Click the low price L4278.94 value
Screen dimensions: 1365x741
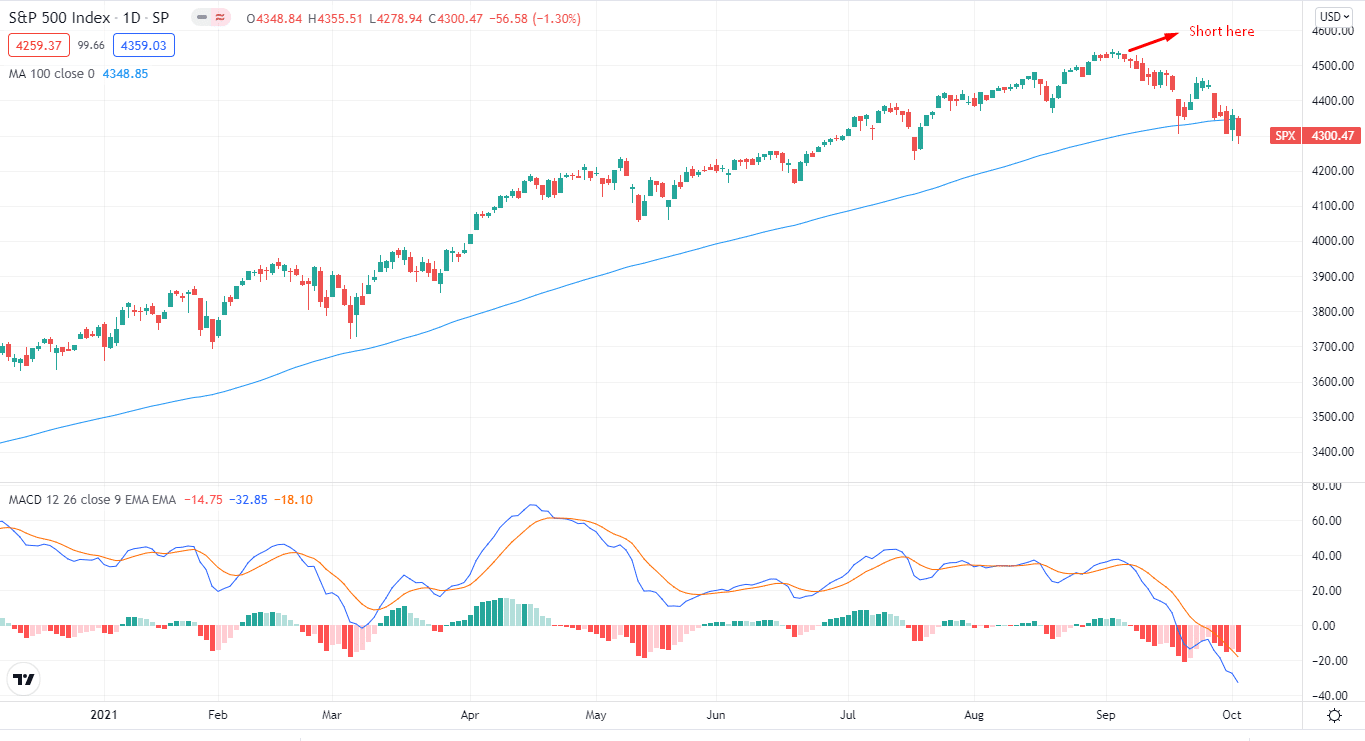click(395, 19)
